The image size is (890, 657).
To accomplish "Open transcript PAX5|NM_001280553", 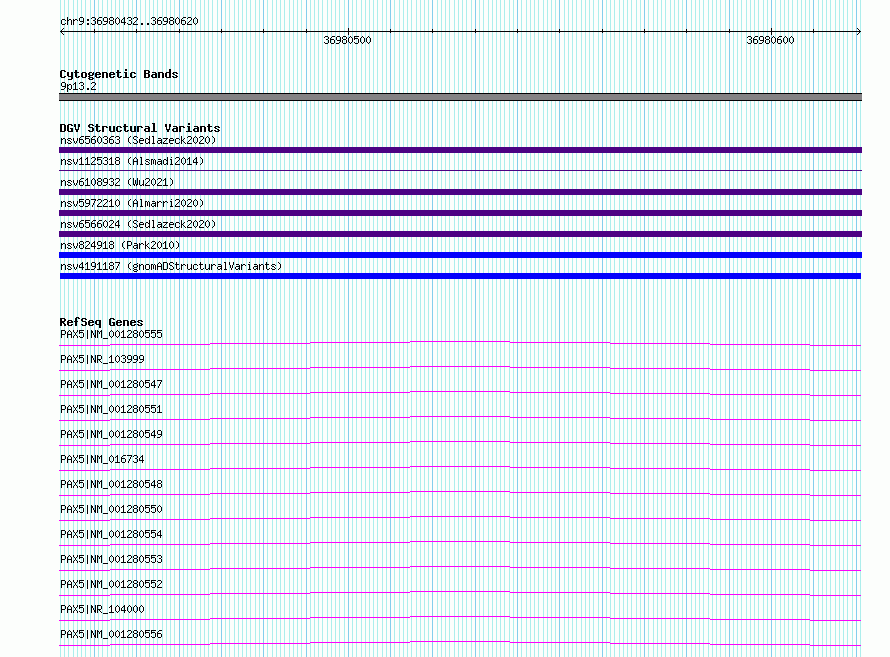I will tap(111, 559).
